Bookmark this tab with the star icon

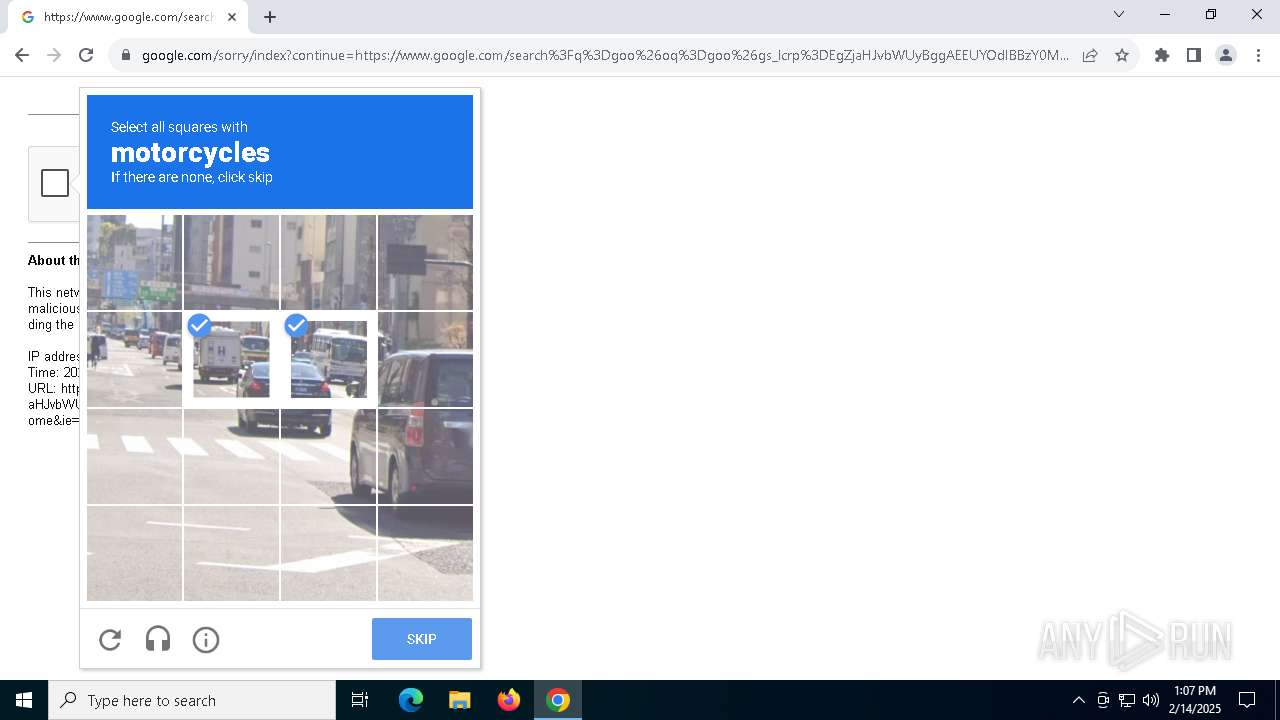point(1122,55)
